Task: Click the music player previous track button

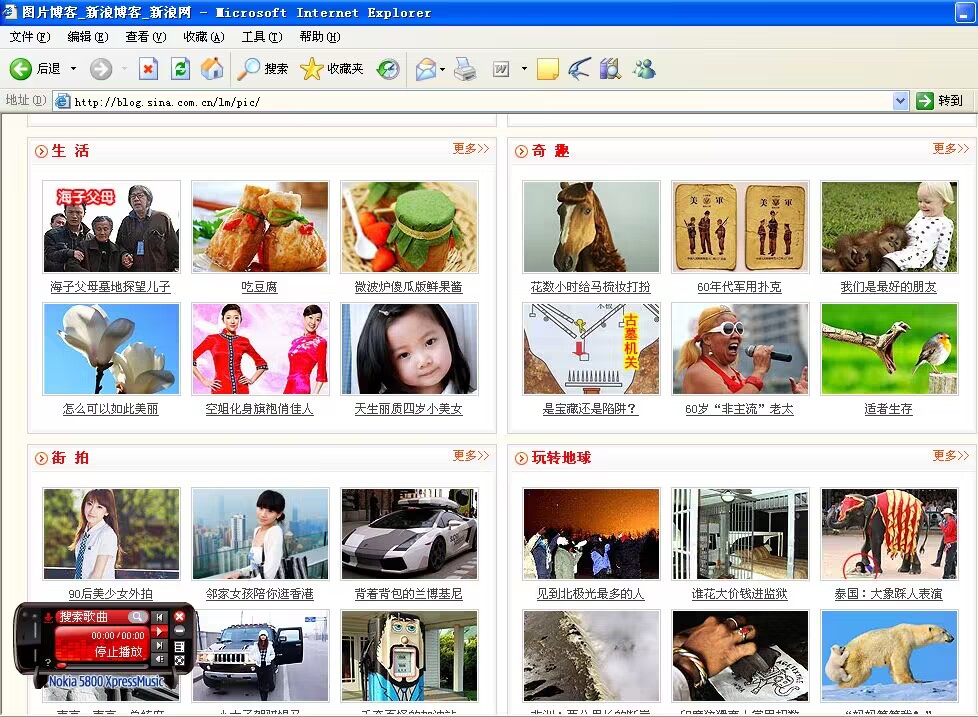Action: 159,617
